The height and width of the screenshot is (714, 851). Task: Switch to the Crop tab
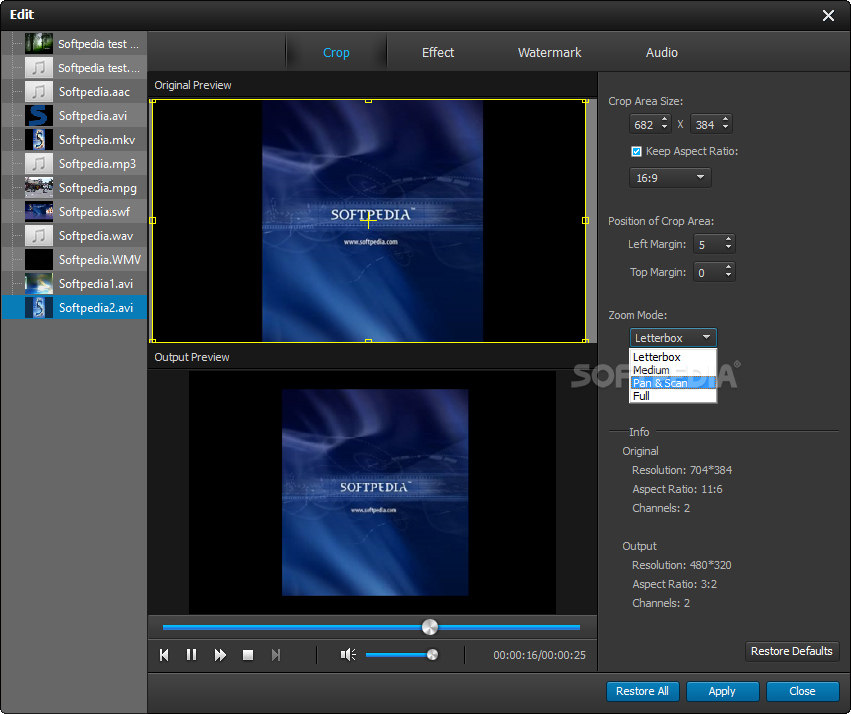tap(336, 53)
